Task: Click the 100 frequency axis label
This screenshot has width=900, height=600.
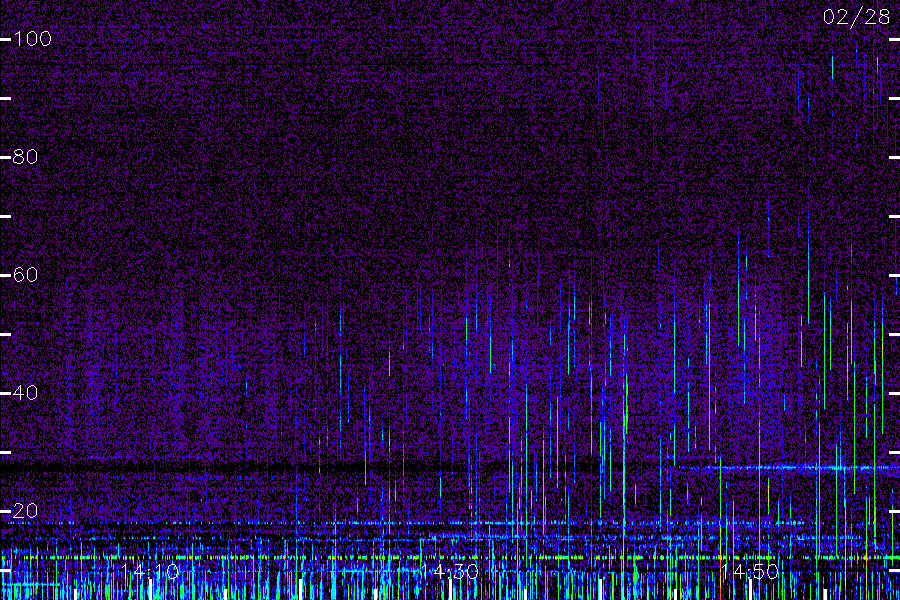Action: pos(32,39)
